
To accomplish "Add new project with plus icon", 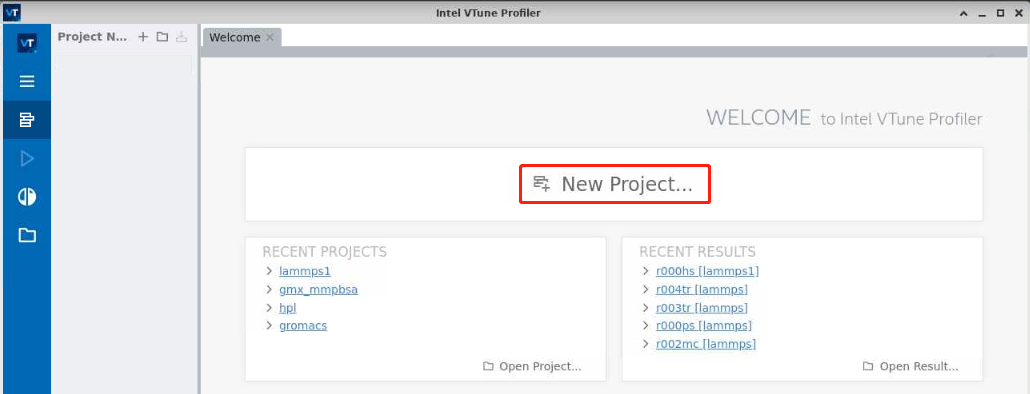I will (x=143, y=37).
